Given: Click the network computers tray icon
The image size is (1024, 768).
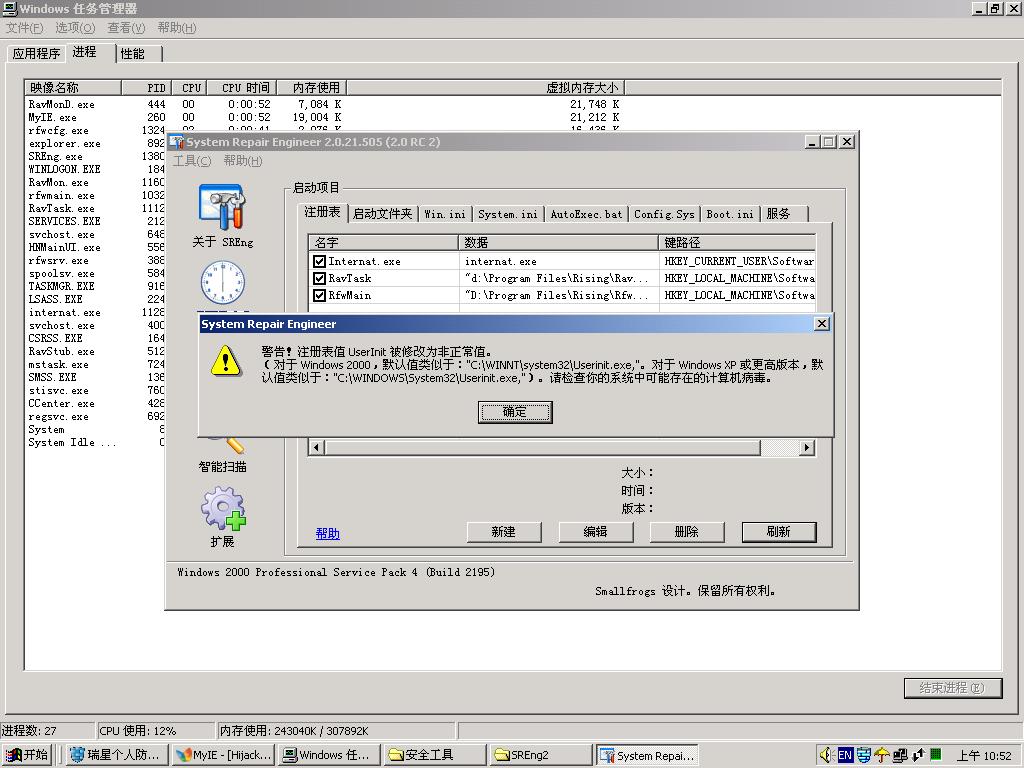Looking at the screenshot, I should [900, 755].
